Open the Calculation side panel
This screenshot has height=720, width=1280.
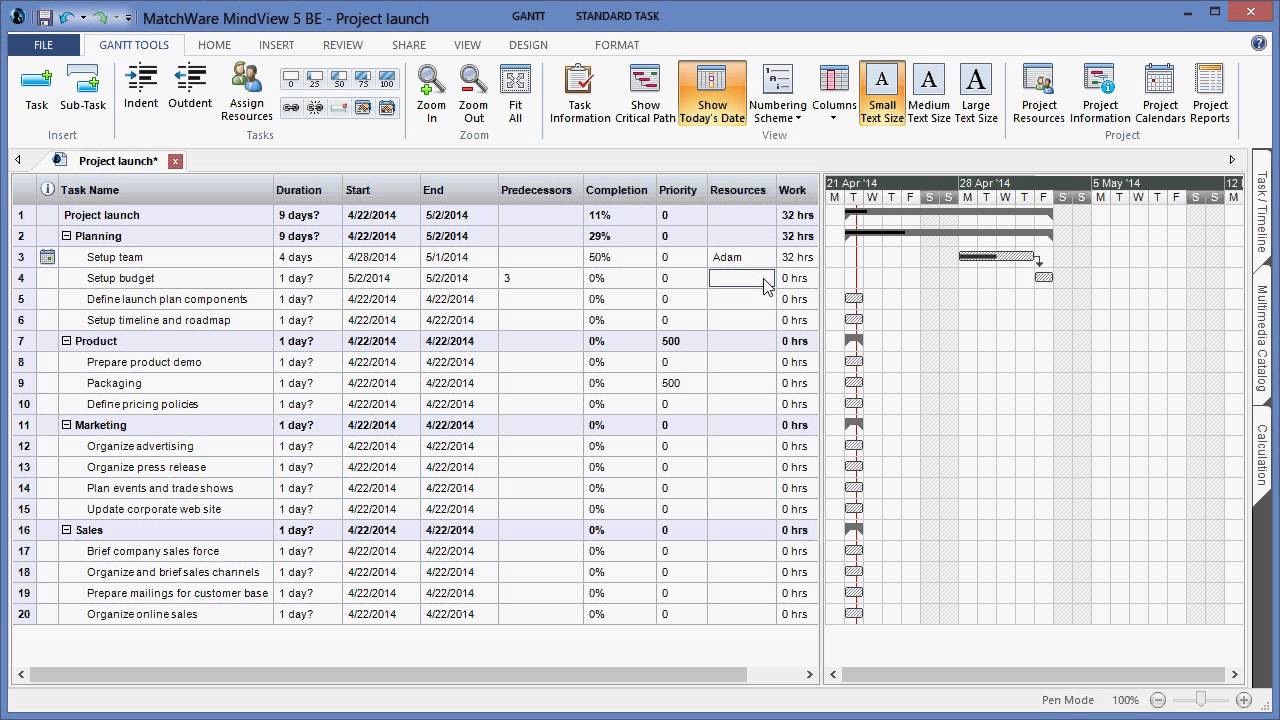point(1262,455)
